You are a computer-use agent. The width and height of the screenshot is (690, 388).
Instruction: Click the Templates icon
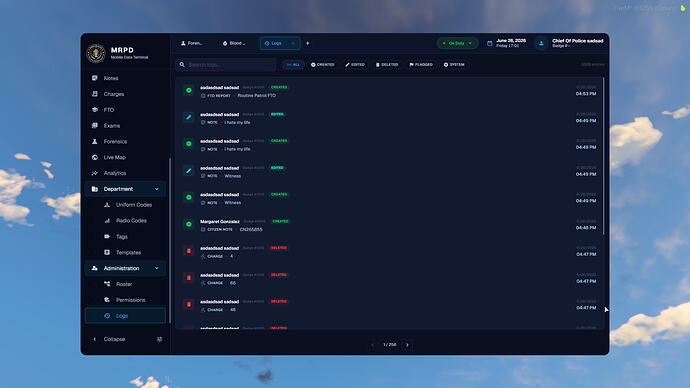point(107,252)
